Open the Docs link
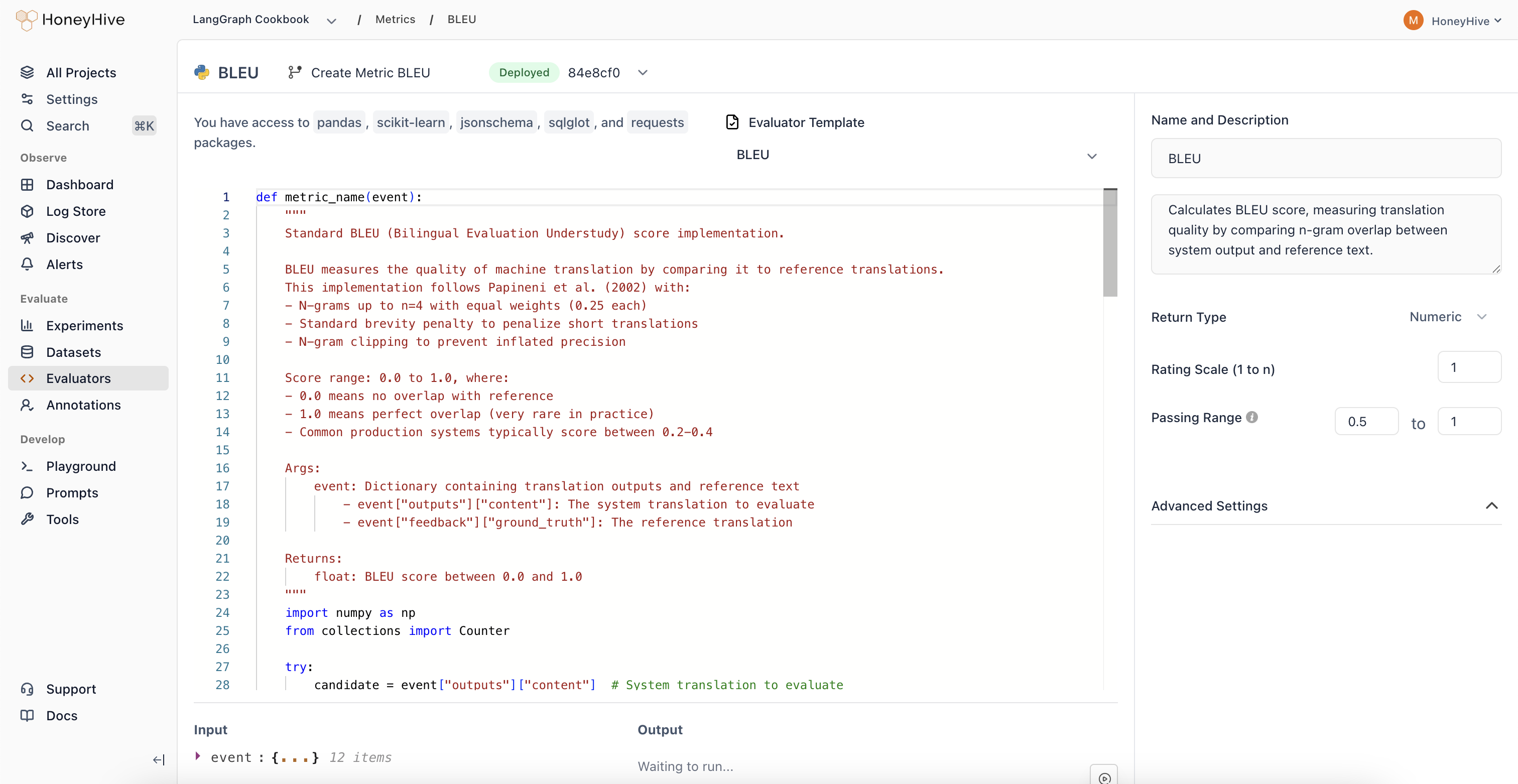The height and width of the screenshot is (784, 1518). tap(61, 715)
